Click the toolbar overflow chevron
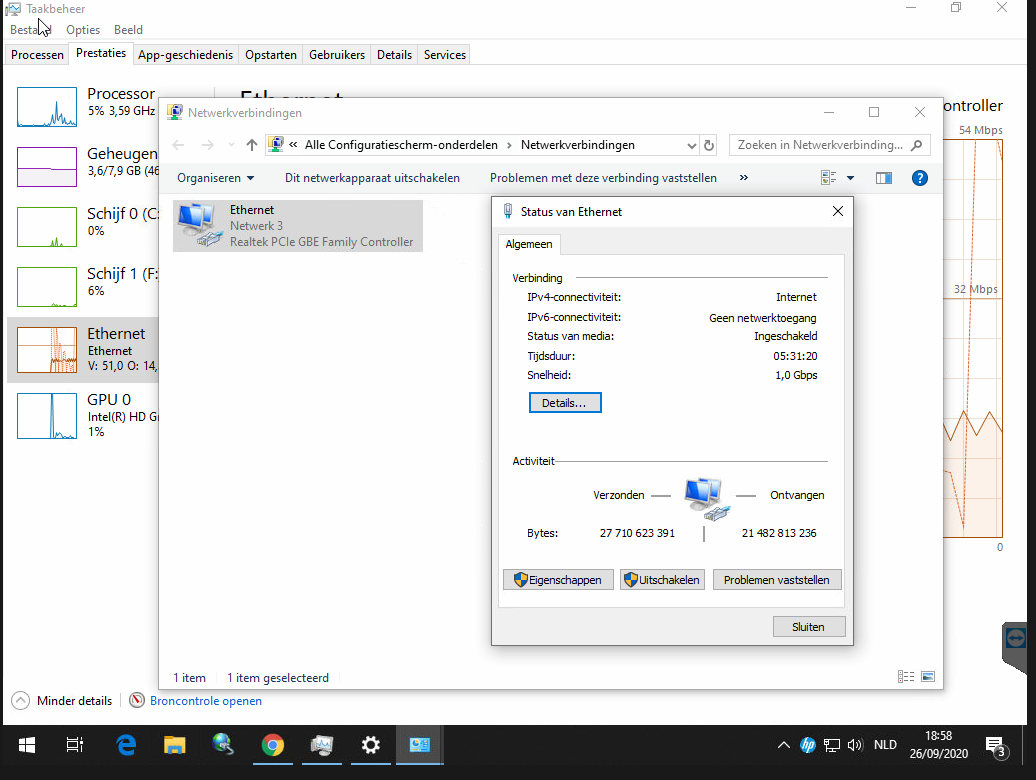 742,177
